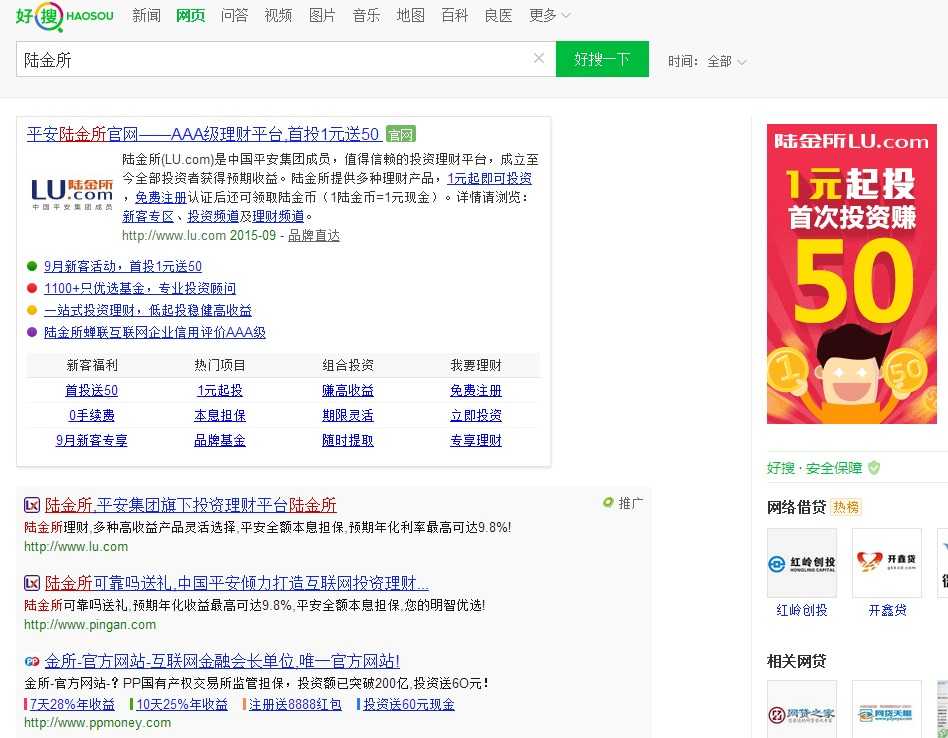The image size is (948, 738).
Task: Click the 品牌直达 link
Action: pyautogui.click(x=314, y=236)
